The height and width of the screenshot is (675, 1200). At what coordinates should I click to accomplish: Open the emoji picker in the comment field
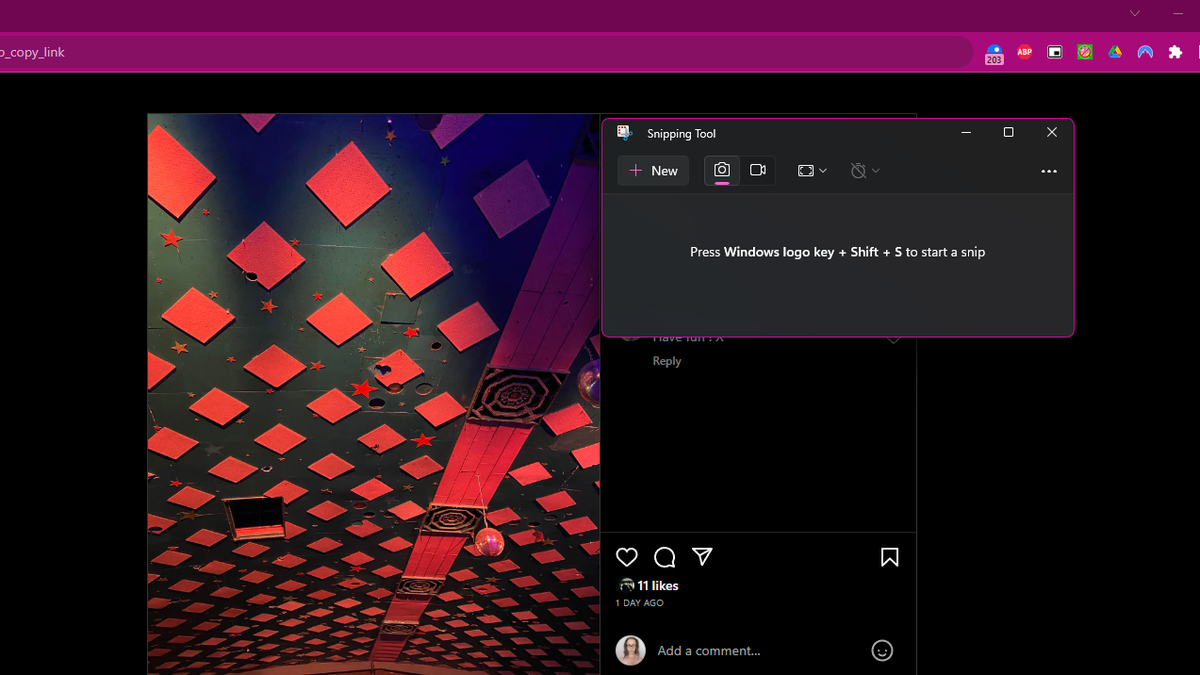(x=882, y=650)
